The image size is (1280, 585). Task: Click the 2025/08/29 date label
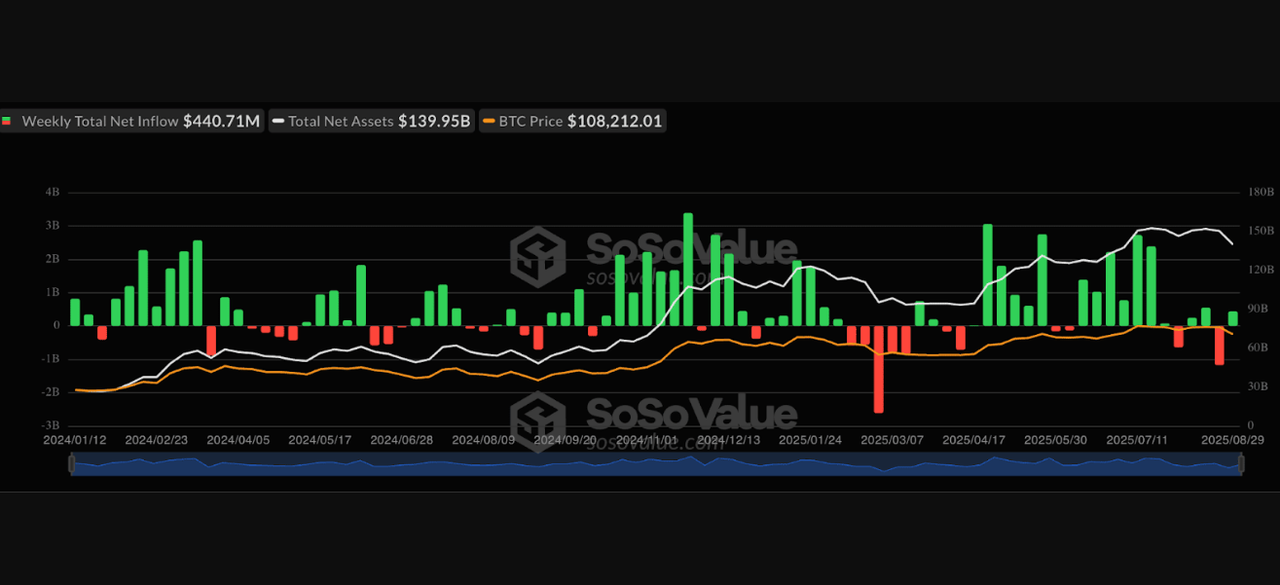1232,440
